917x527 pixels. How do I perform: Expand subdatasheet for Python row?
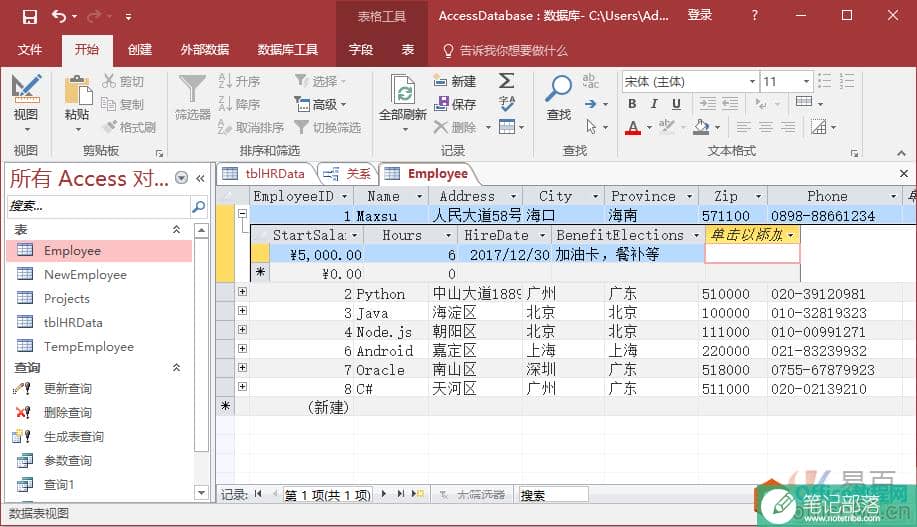point(242,291)
